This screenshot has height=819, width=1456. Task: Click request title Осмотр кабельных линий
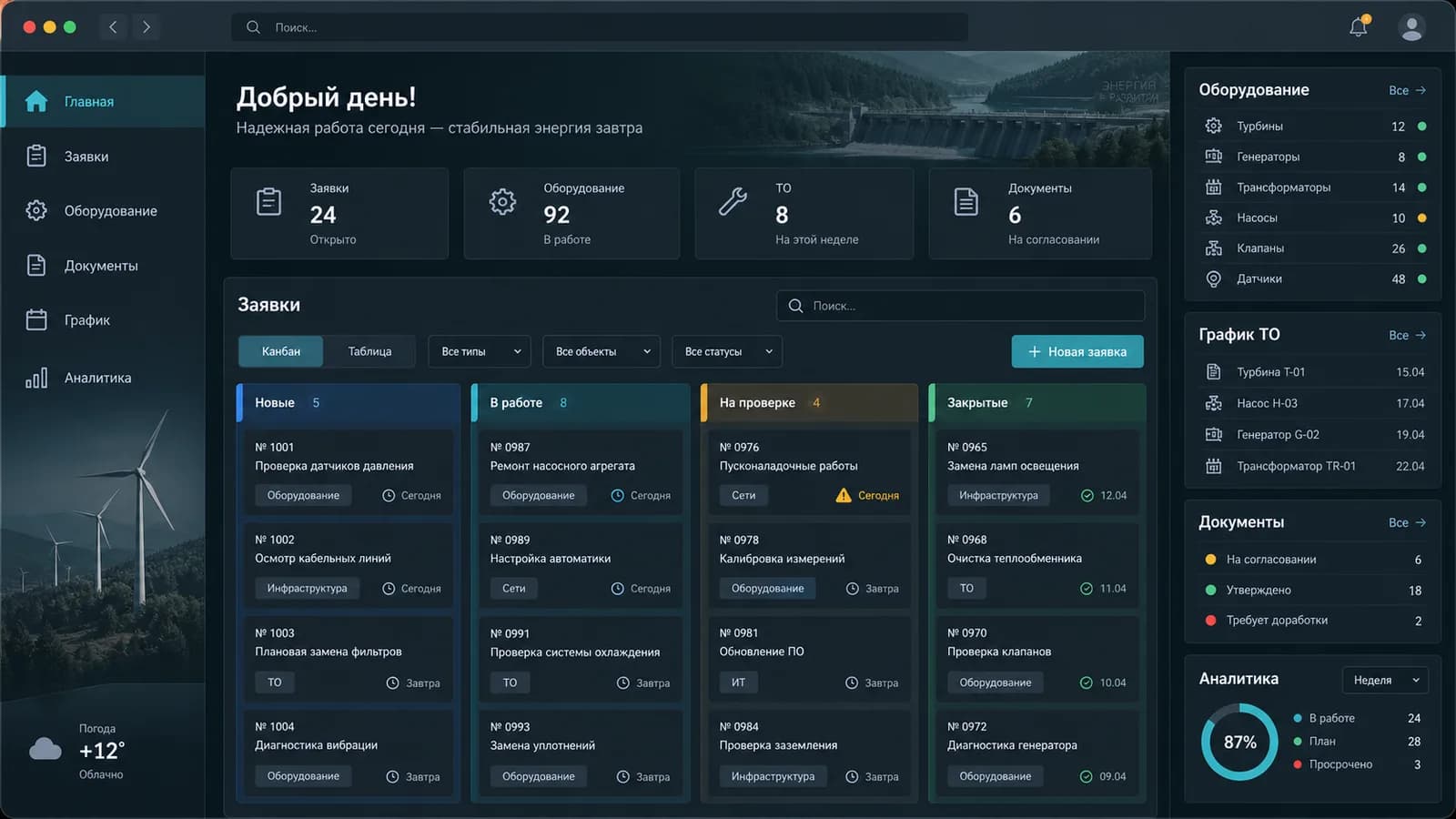pos(323,558)
